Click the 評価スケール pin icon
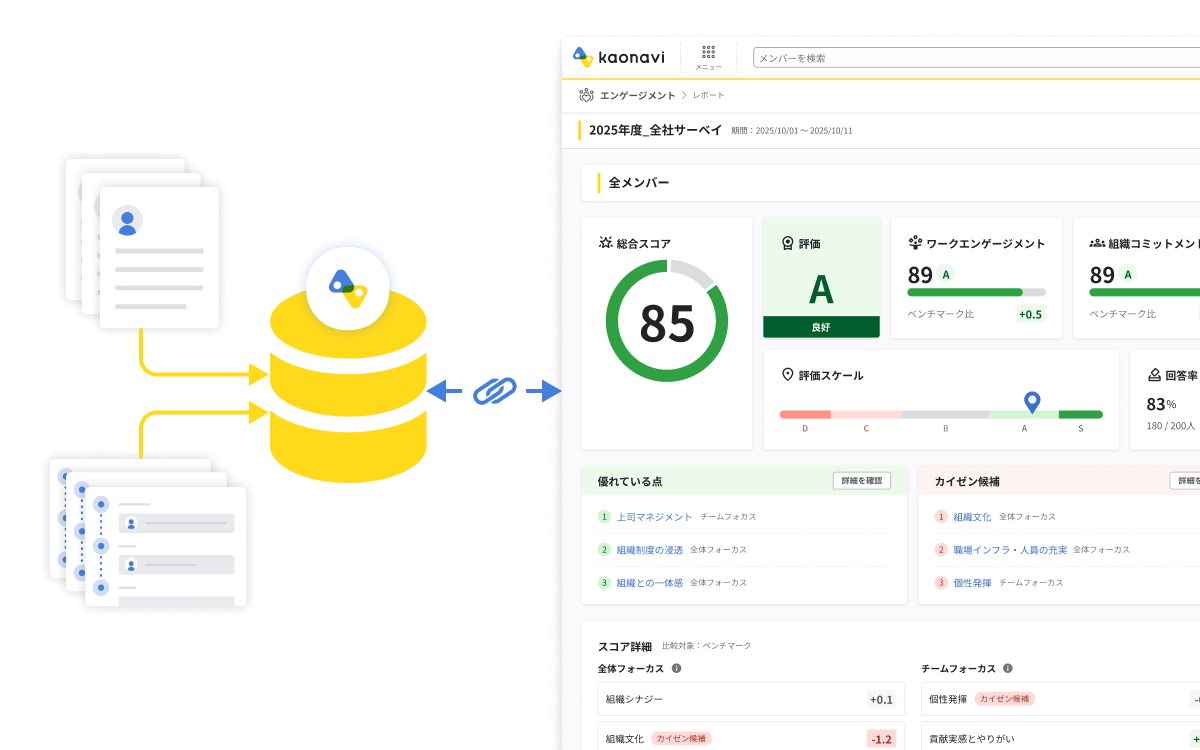 [788, 375]
